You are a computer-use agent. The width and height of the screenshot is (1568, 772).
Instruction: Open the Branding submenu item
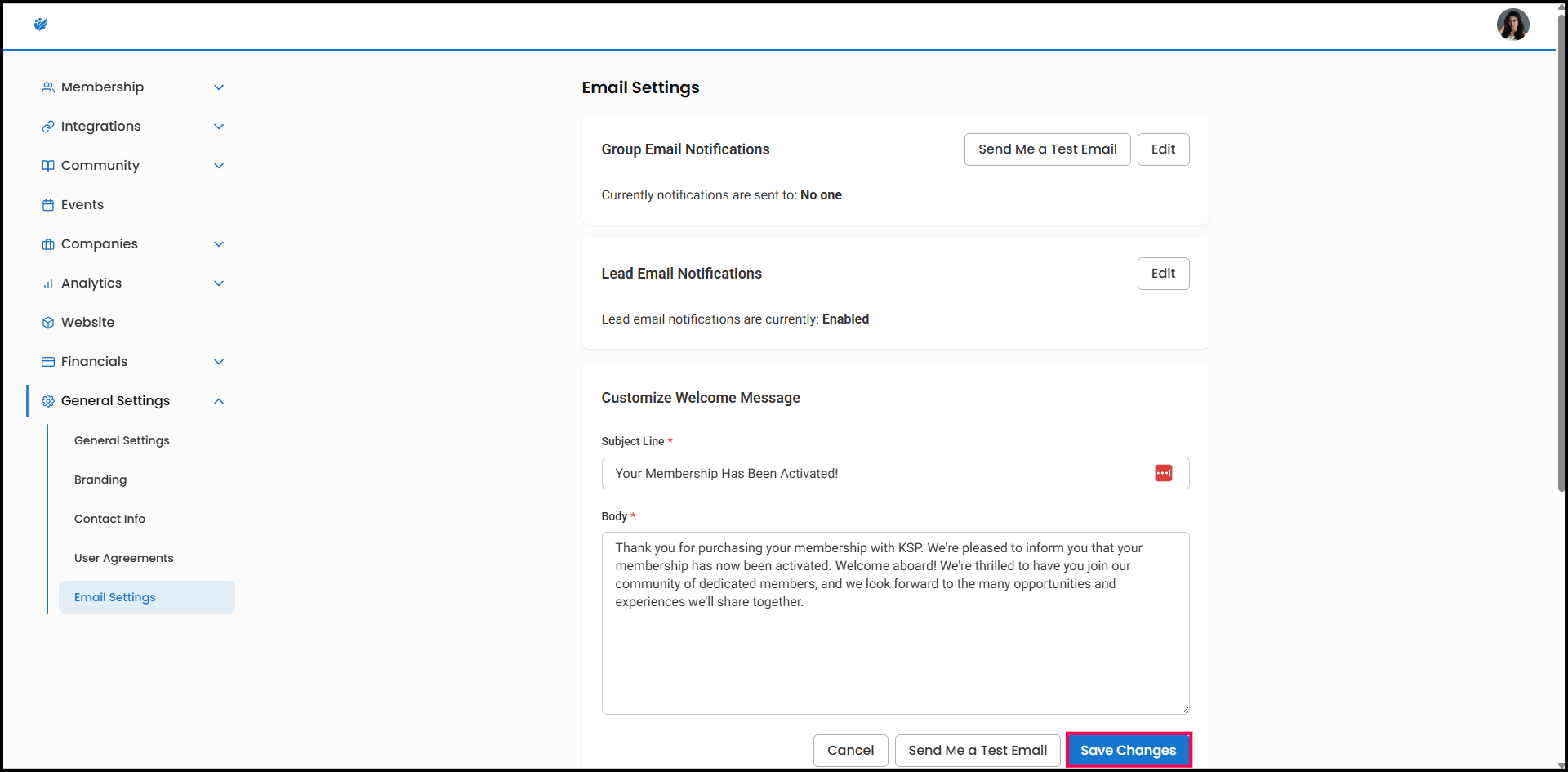(100, 480)
